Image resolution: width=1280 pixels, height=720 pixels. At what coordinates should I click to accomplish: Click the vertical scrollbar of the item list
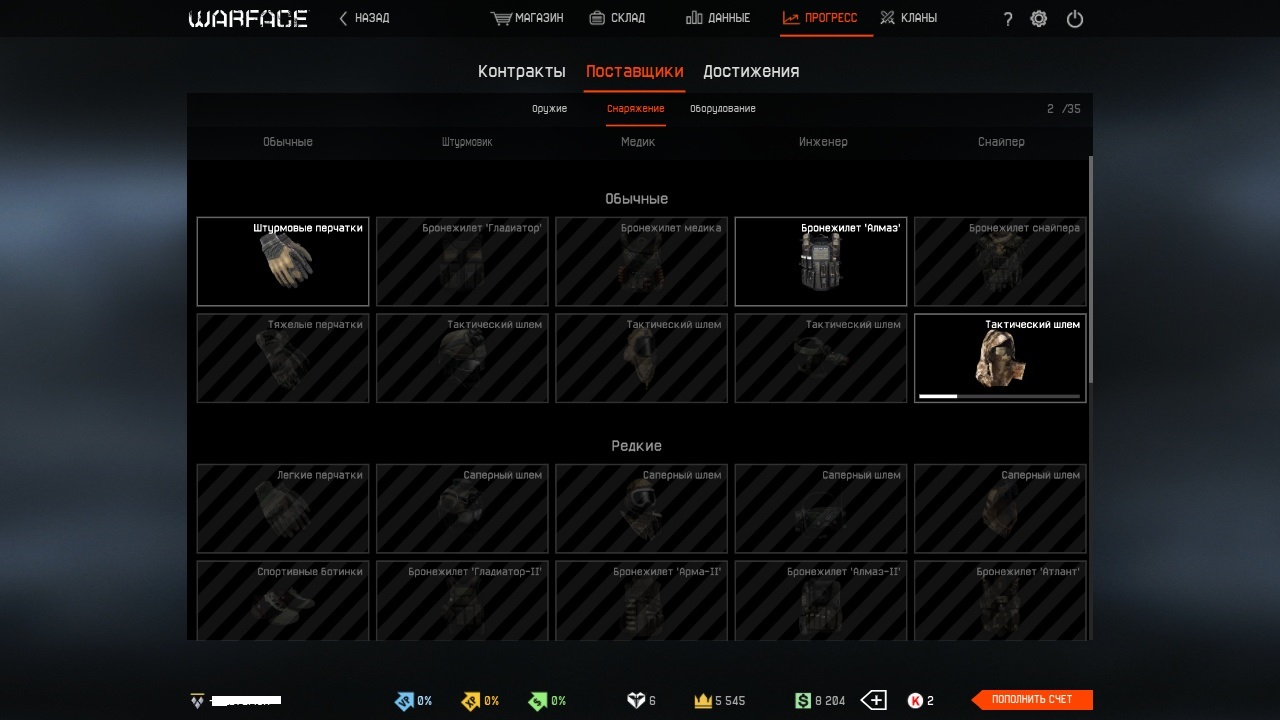1090,268
